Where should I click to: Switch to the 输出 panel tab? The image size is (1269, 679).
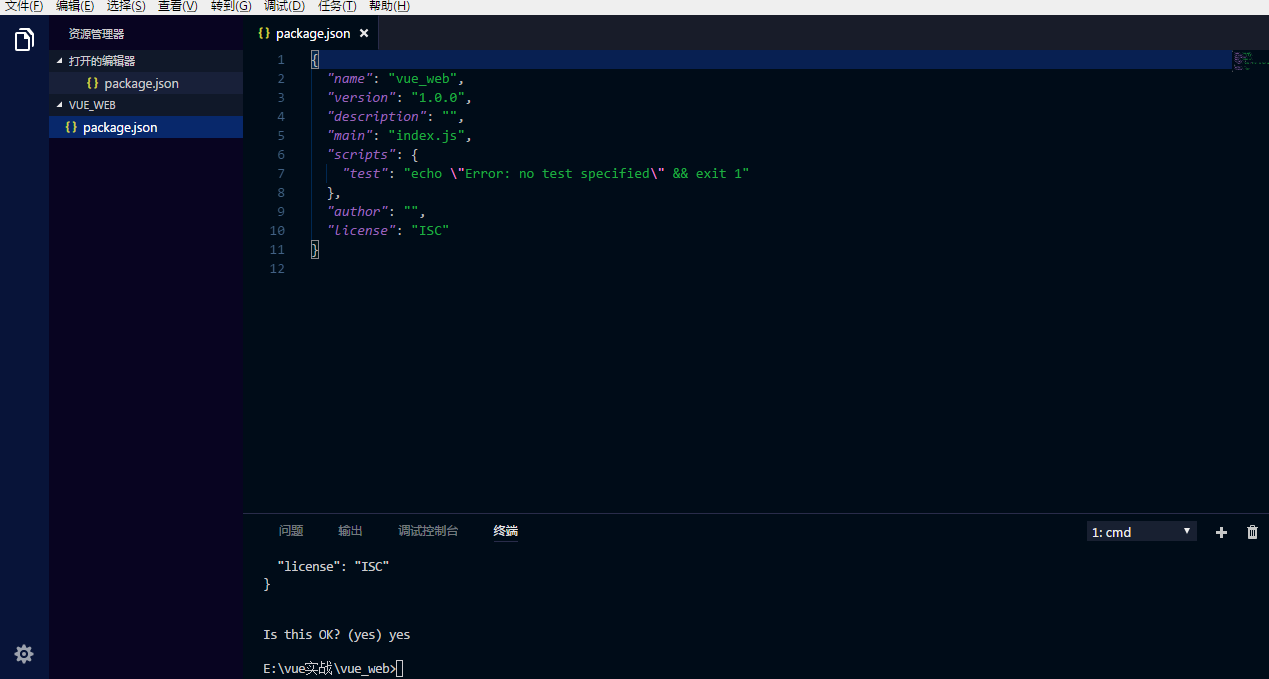[350, 531]
